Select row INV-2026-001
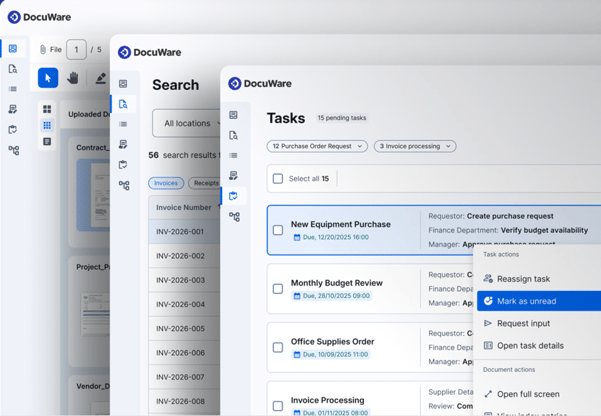The width and height of the screenshot is (601, 416). (x=184, y=232)
